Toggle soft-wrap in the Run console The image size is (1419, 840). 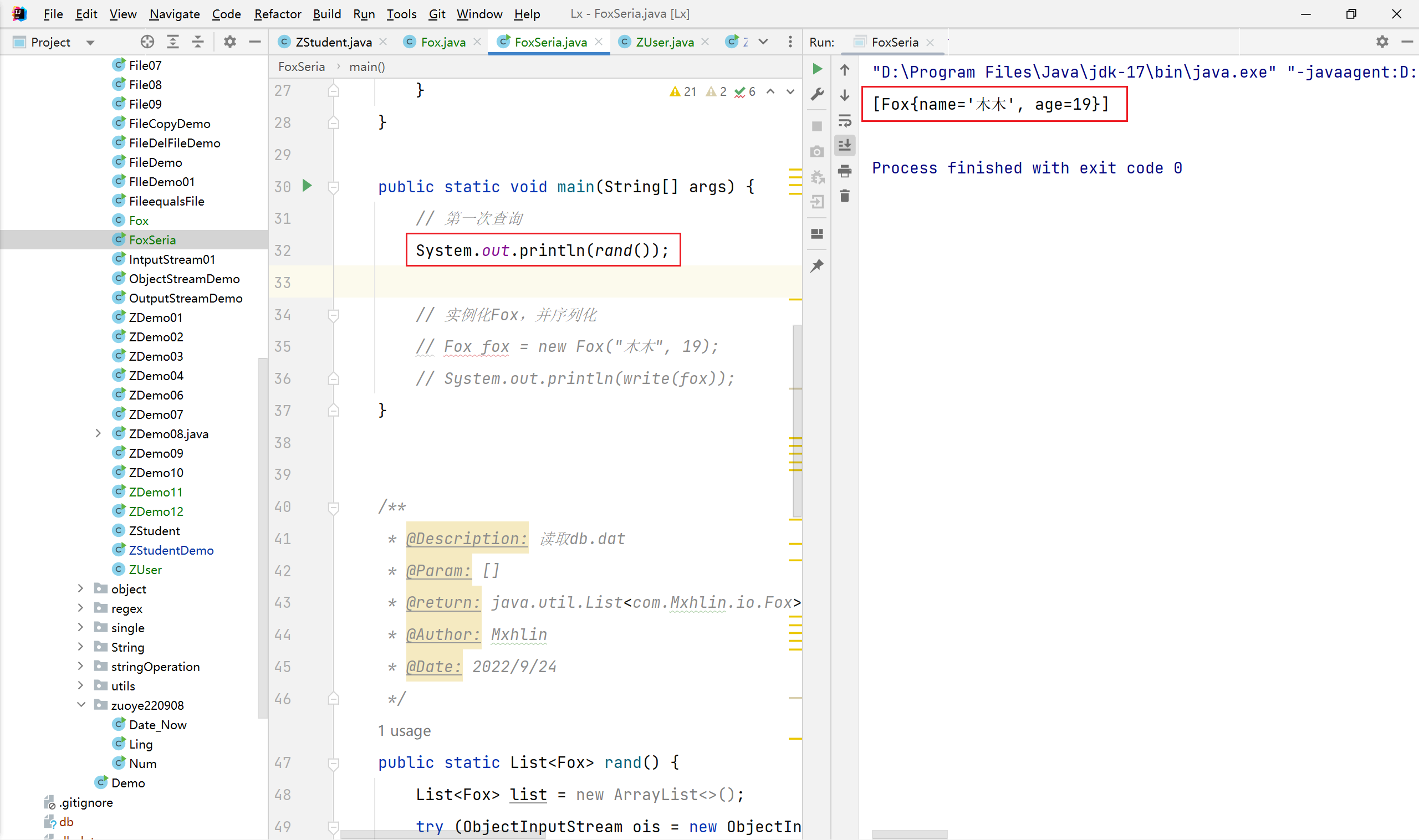[x=844, y=120]
